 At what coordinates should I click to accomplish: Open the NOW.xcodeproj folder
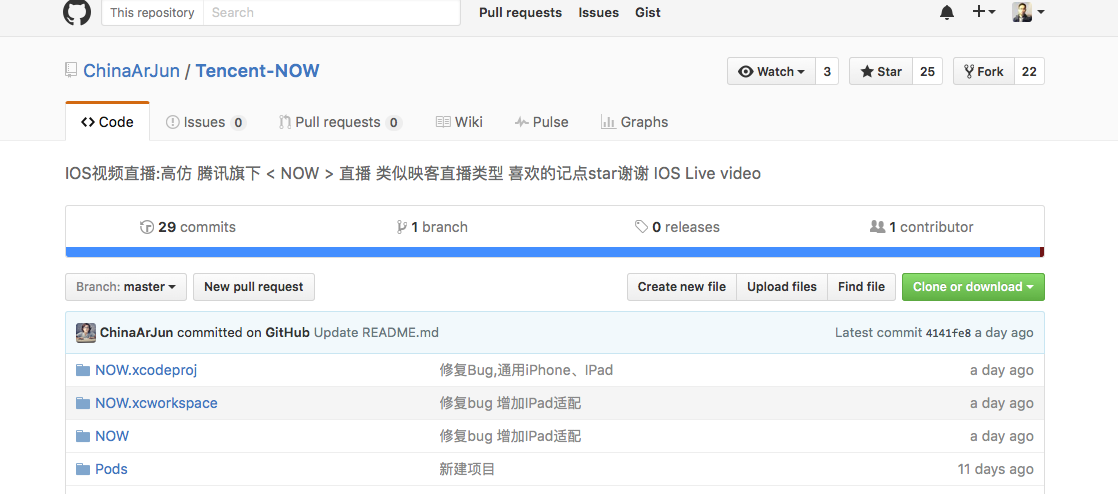[145, 370]
